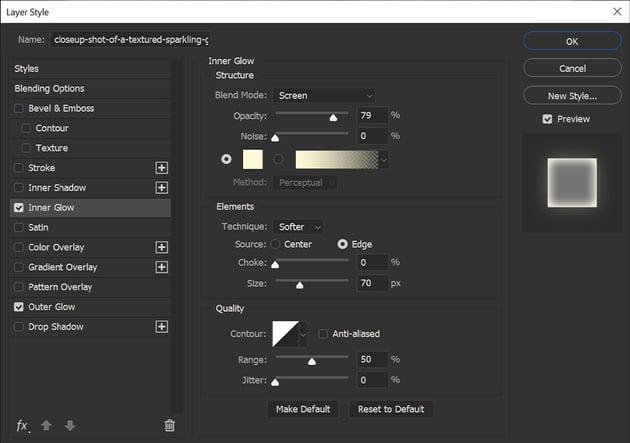630x443 pixels.
Task: Click the Opacity value field showing 79
Action: 372,116
